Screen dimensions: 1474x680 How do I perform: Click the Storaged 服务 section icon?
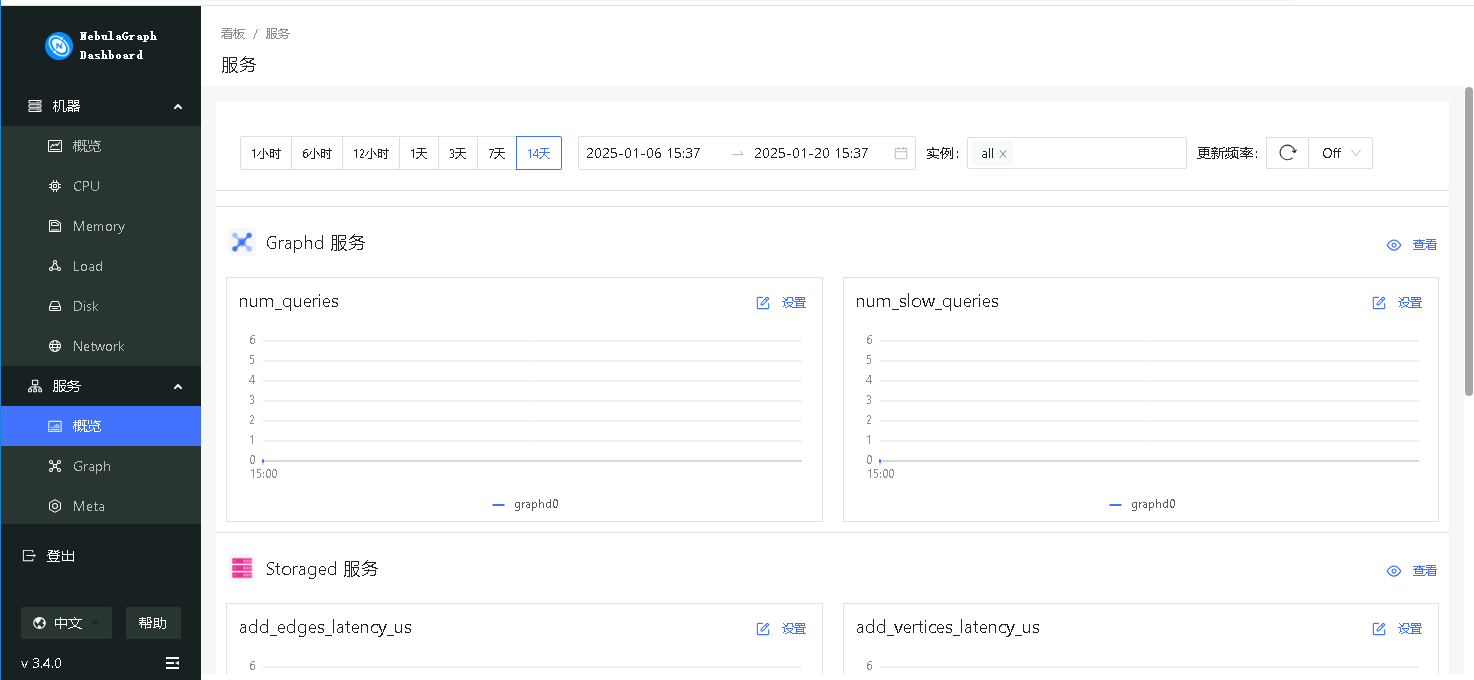coord(242,568)
